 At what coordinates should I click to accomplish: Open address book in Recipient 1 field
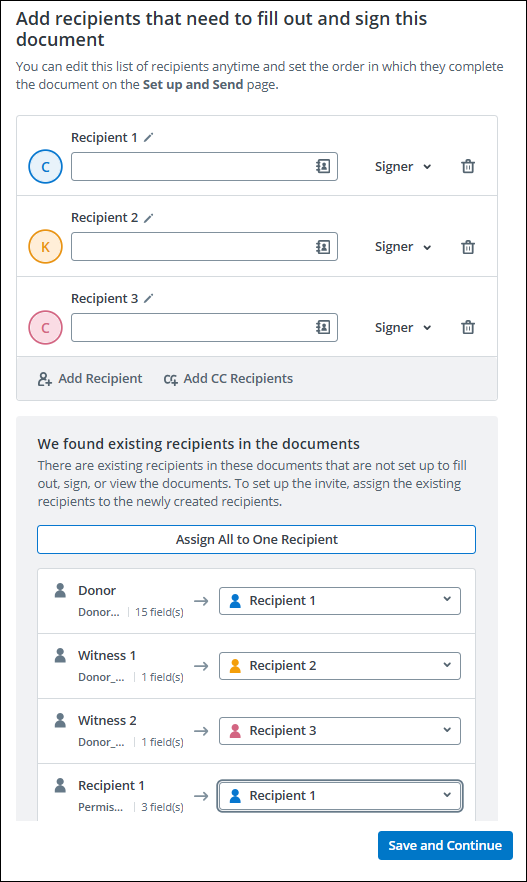(x=323, y=166)
